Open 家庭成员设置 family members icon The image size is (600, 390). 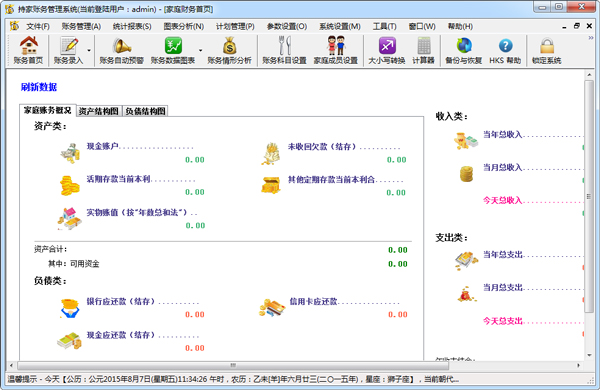336,50
